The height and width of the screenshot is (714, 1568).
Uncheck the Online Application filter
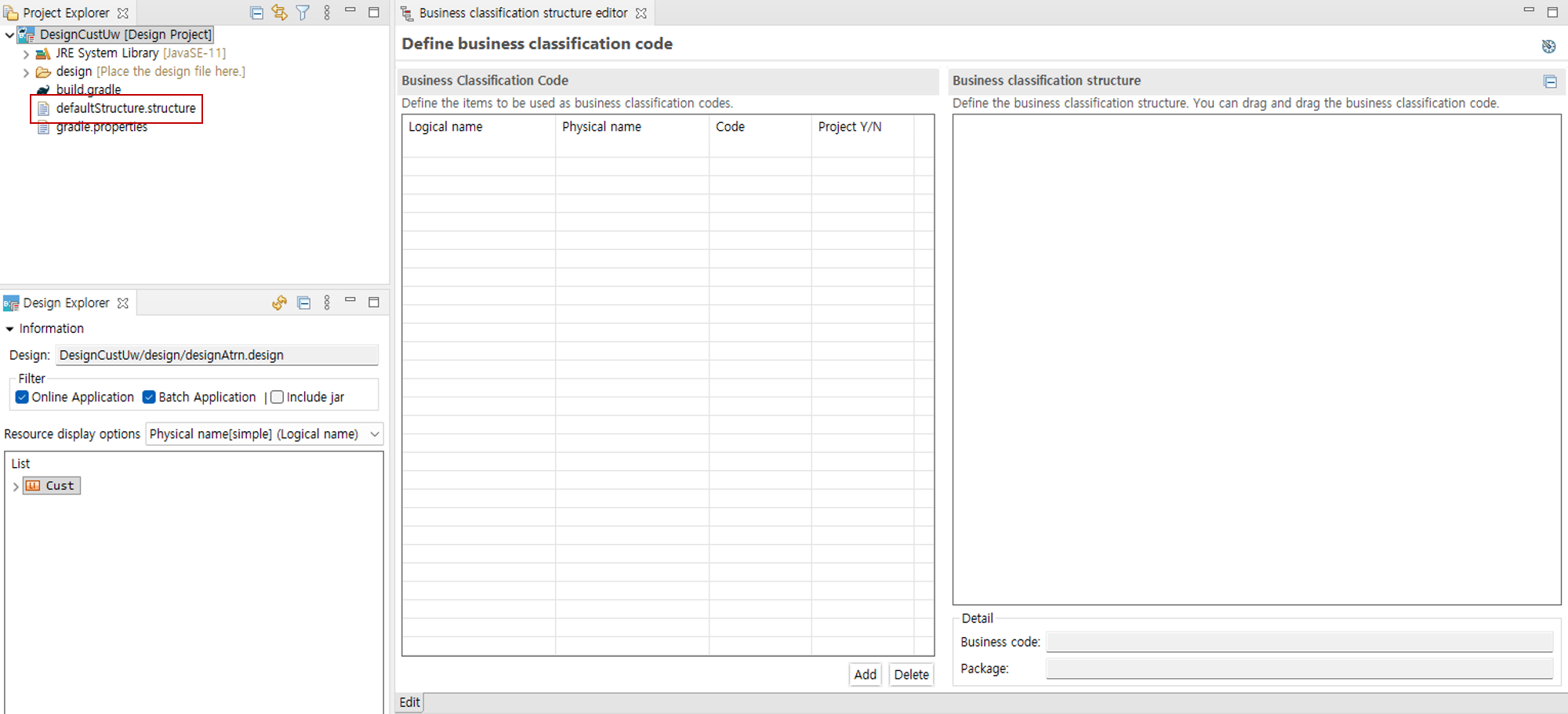pyautogui.click(x=23, y=397)
